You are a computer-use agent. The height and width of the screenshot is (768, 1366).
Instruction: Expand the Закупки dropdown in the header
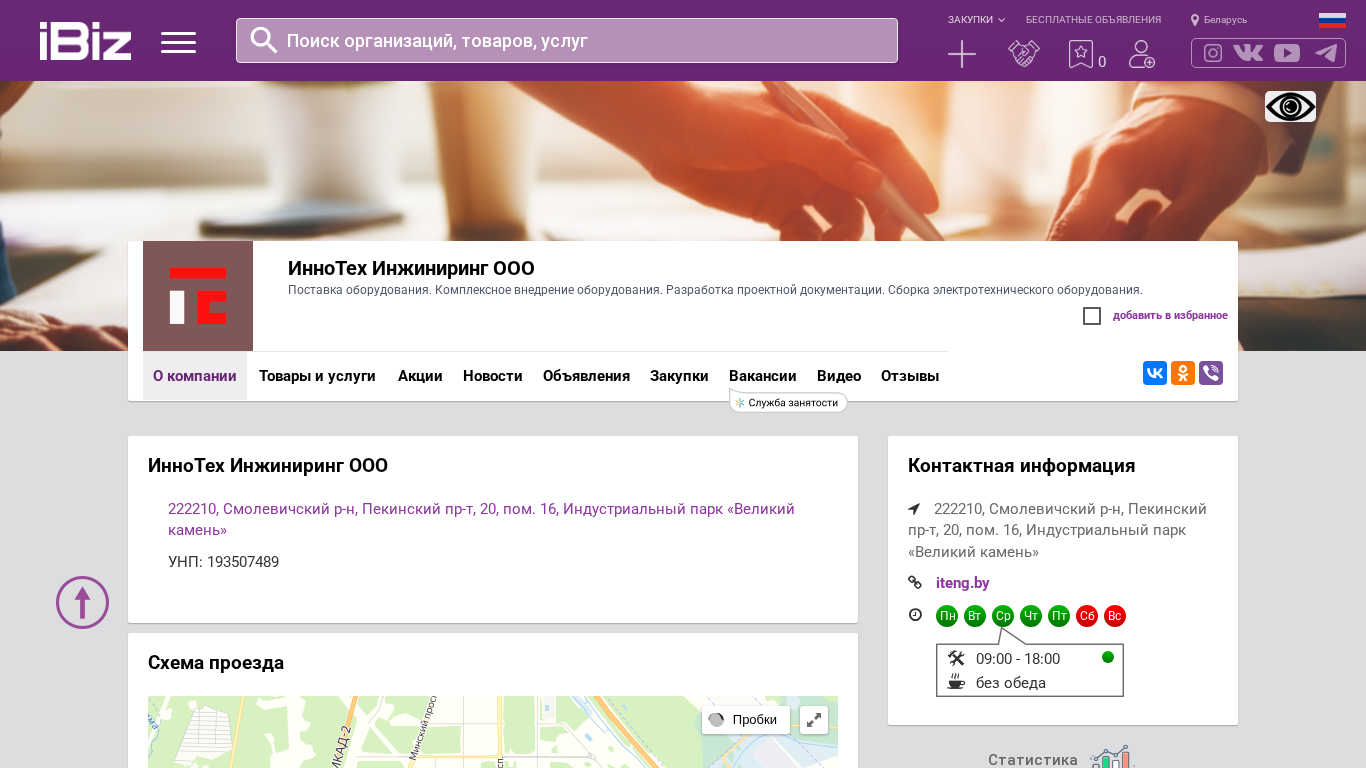click(x=976, y=20)
